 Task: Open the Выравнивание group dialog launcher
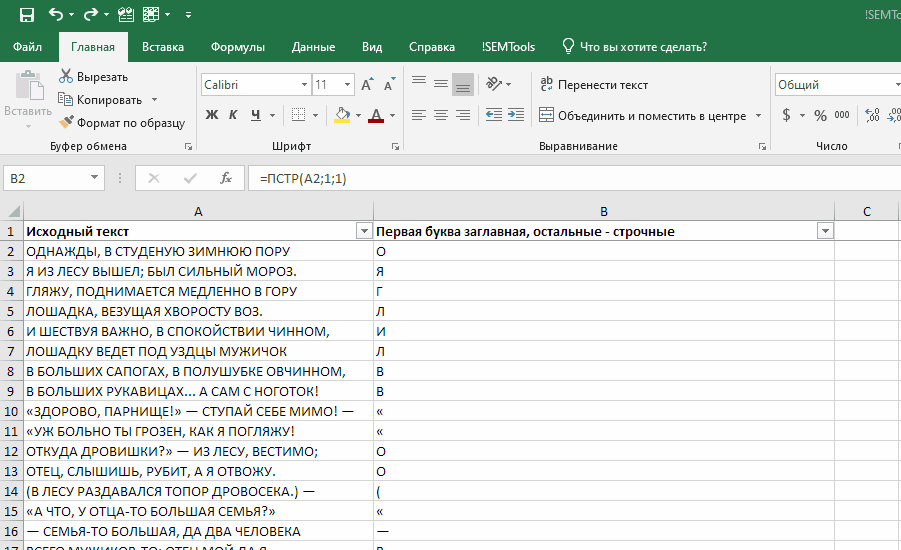point(762,147)
